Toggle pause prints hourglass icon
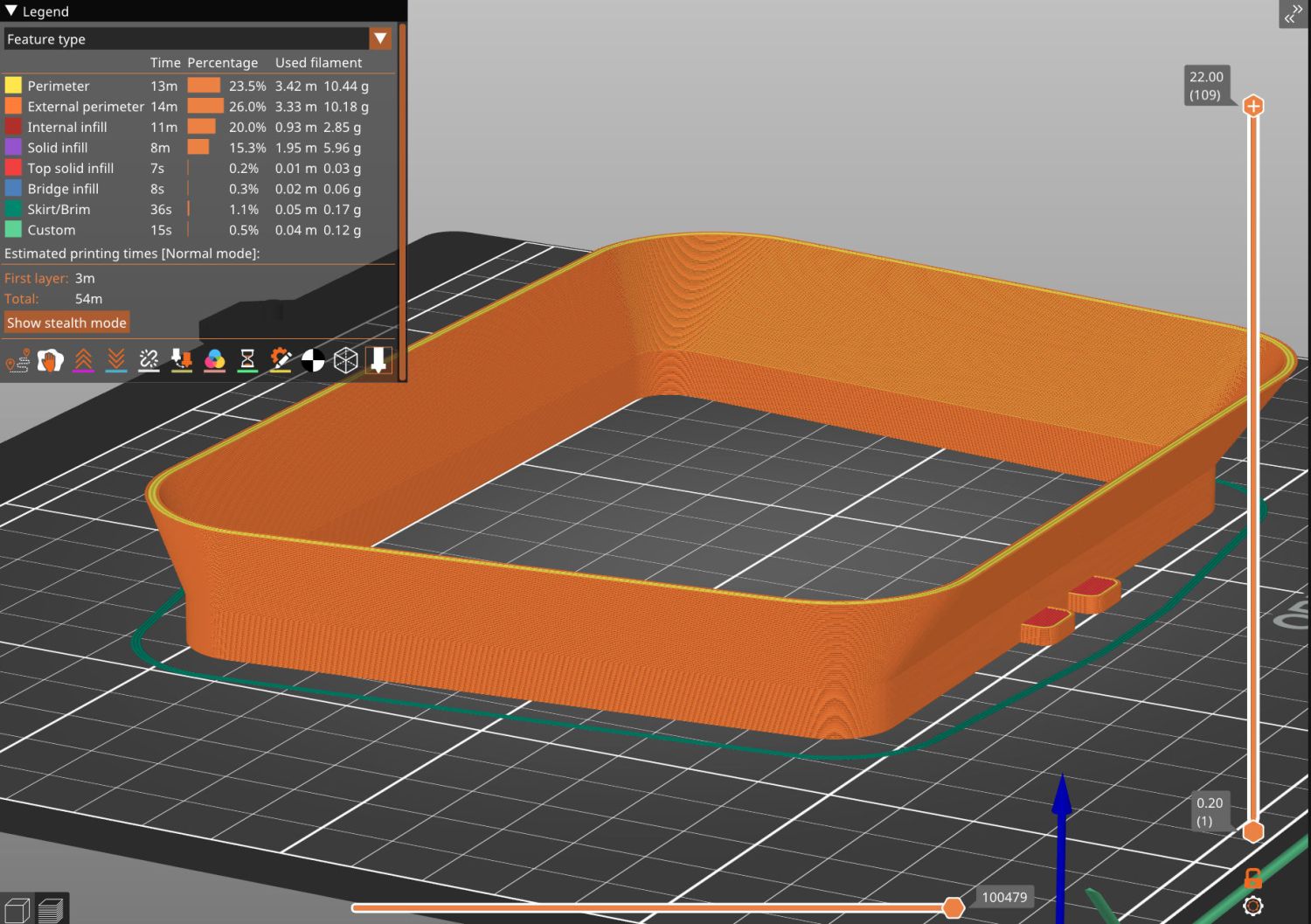Image resolution: width=1311 pixels, height=924 pixels. [247, 360]
